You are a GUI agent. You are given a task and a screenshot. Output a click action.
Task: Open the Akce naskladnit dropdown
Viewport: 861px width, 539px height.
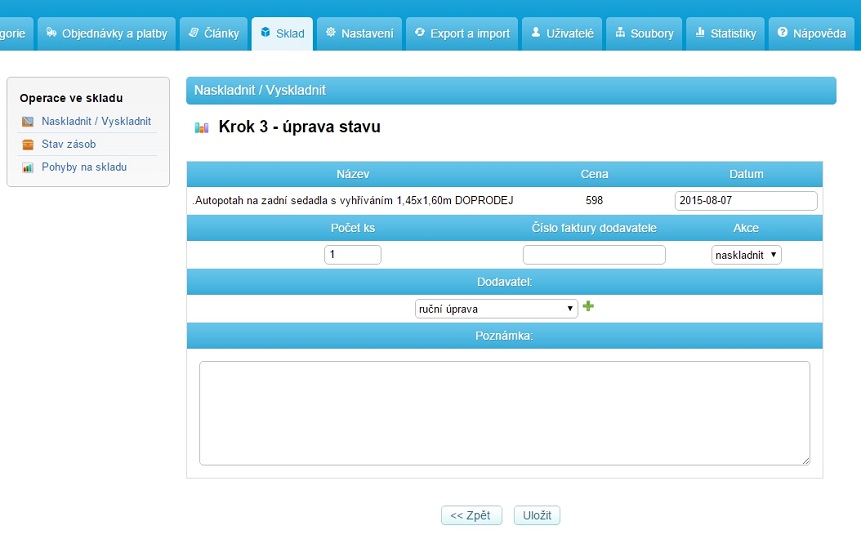(x=746, y=255)
